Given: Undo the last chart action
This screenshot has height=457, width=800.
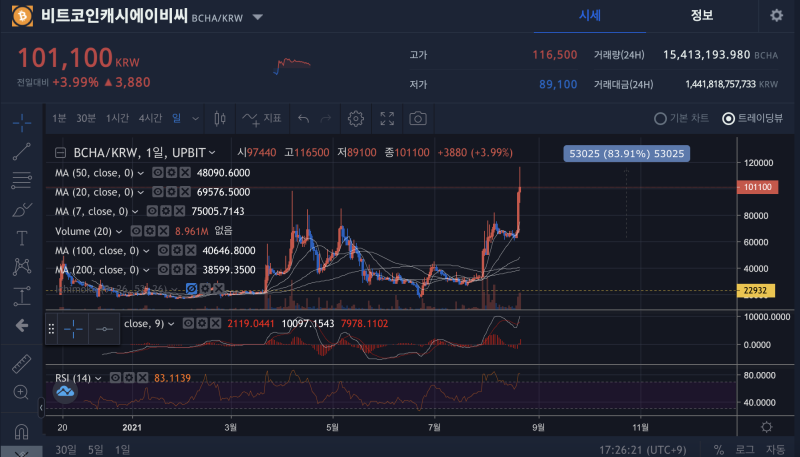Looking at the screenshot, I should coord(304,119).
